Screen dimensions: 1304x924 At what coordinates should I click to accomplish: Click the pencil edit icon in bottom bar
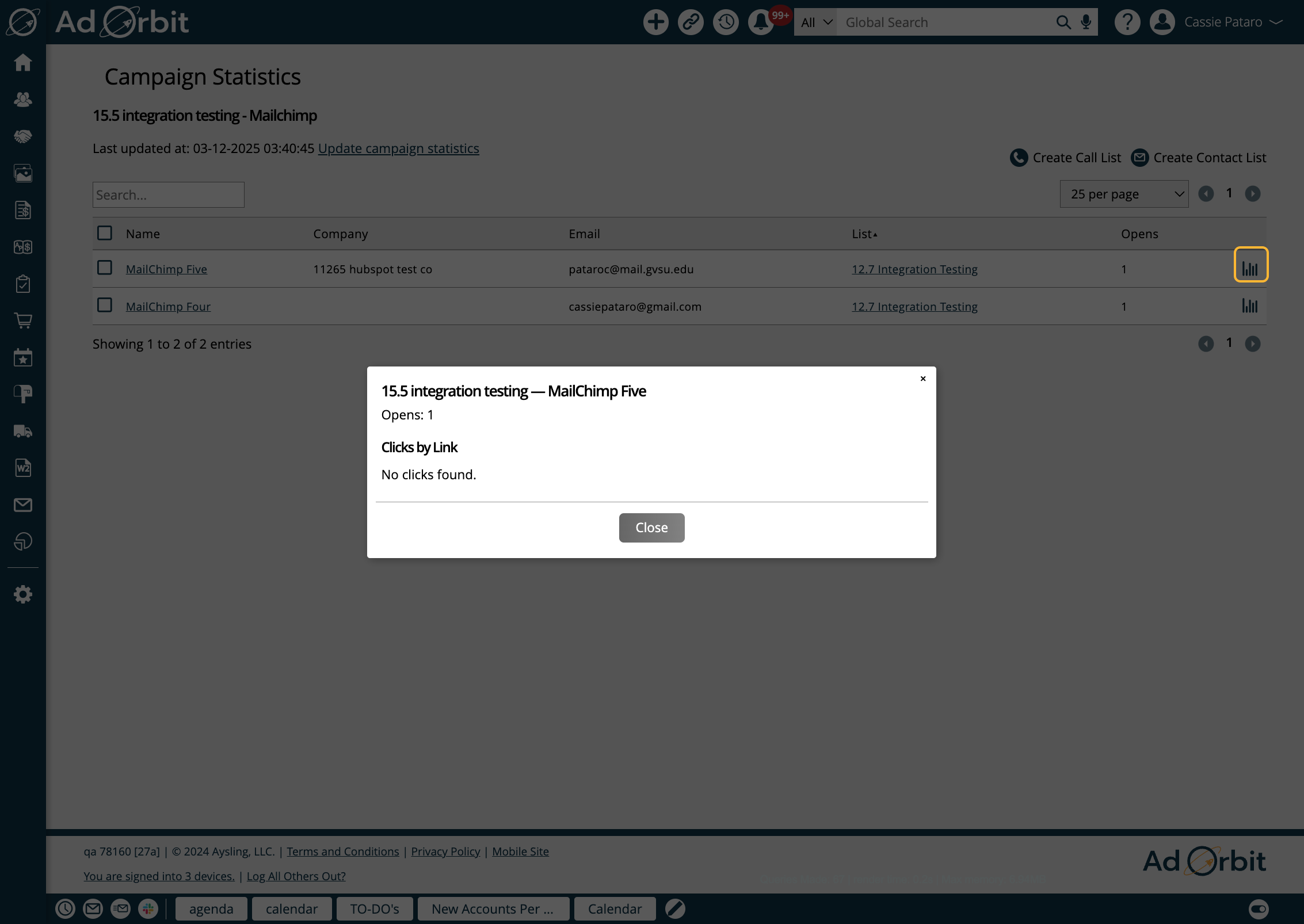[675, 908]
